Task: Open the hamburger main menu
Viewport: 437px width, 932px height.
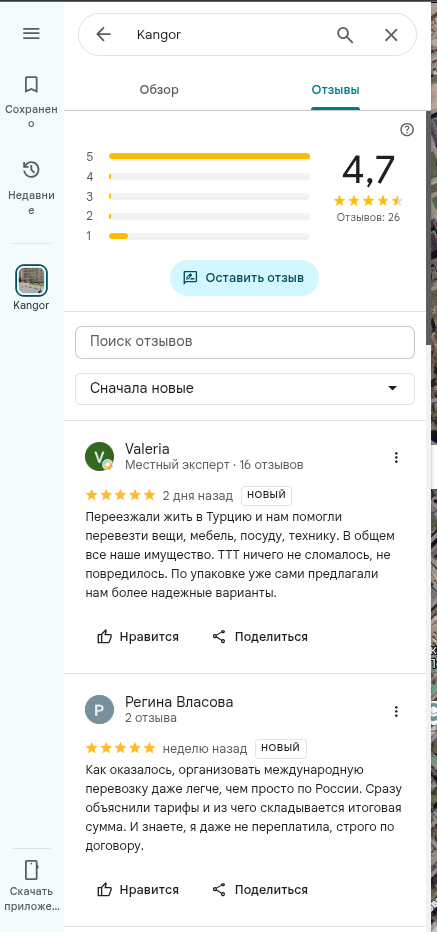Action: (31, 34)
